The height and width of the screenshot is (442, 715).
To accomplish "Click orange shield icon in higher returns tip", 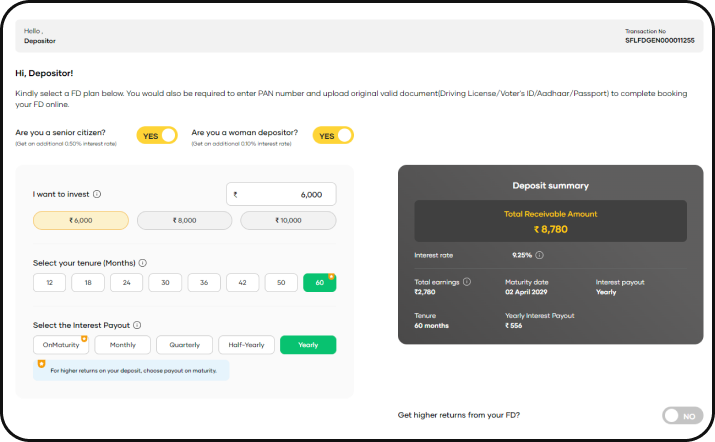I will [41, 364].
